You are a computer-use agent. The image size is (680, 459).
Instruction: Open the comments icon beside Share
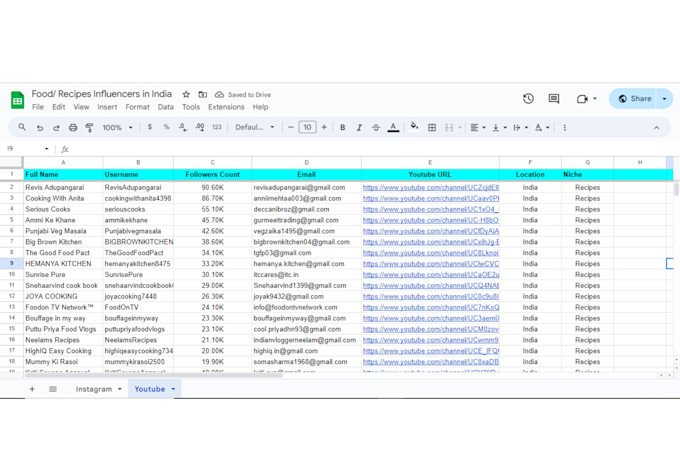554,98
